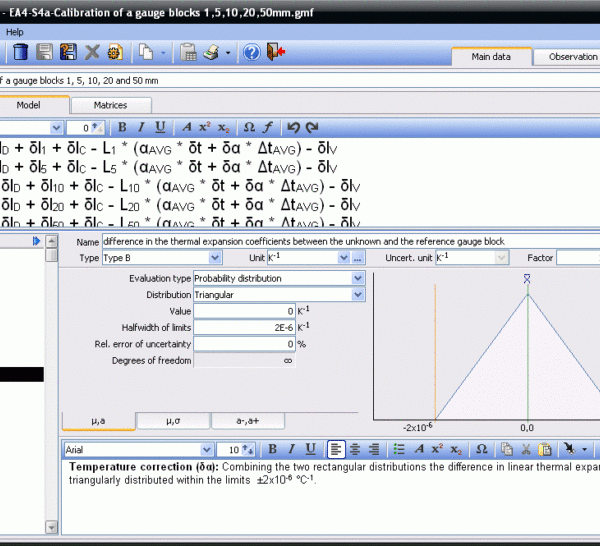Click the Halfwidth of limits input field
The height and width of the screenshot is (546, 600).
pos(244,328)
